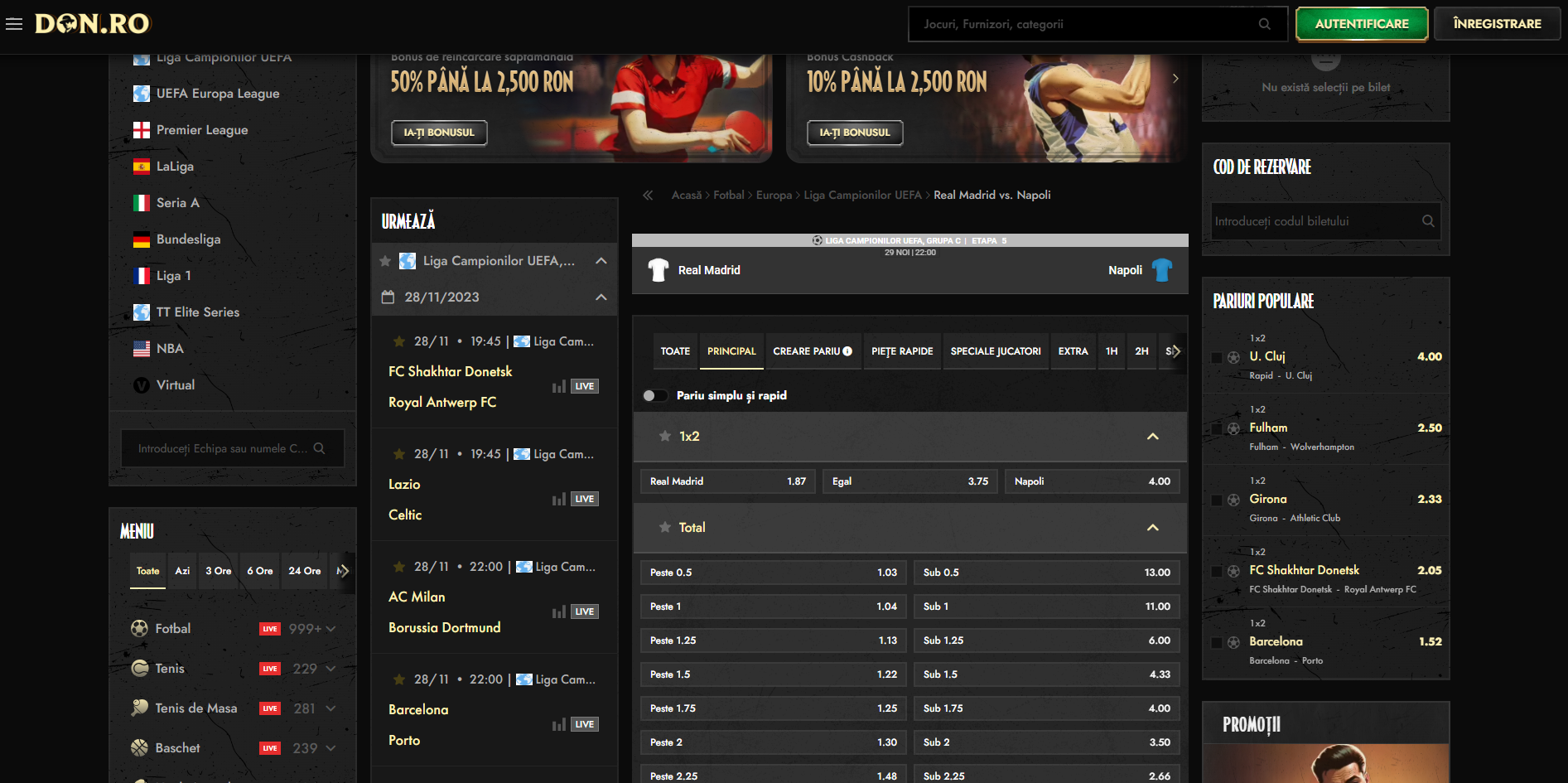Click the Creare Pariu info icon
This screenshot has width=1568, height=783.
coord(847,351)
